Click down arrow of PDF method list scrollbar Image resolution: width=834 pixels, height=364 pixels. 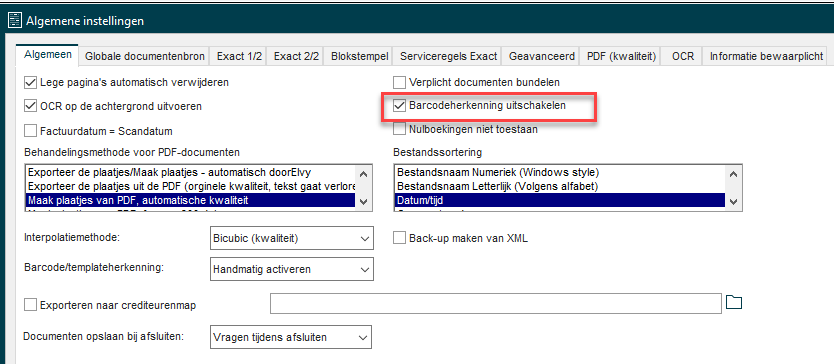click(364, 202)
